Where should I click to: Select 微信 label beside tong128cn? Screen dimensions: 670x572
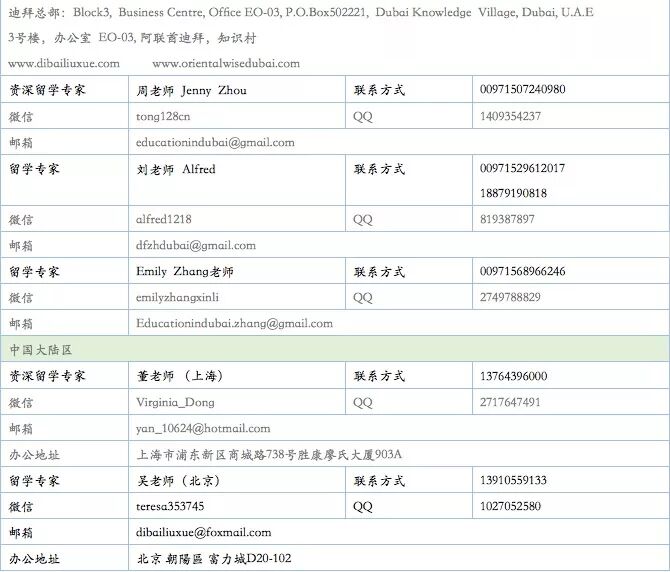tap(21, 117)
